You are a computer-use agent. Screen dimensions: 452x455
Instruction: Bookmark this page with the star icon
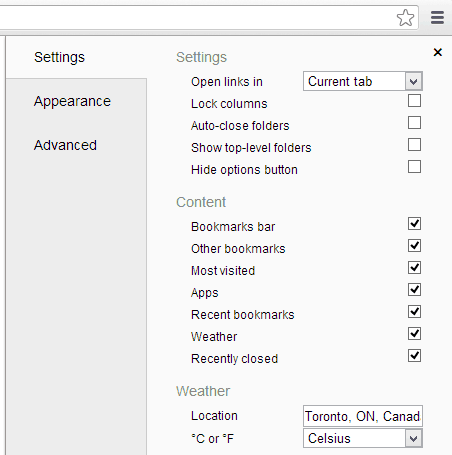coord(405,18)
